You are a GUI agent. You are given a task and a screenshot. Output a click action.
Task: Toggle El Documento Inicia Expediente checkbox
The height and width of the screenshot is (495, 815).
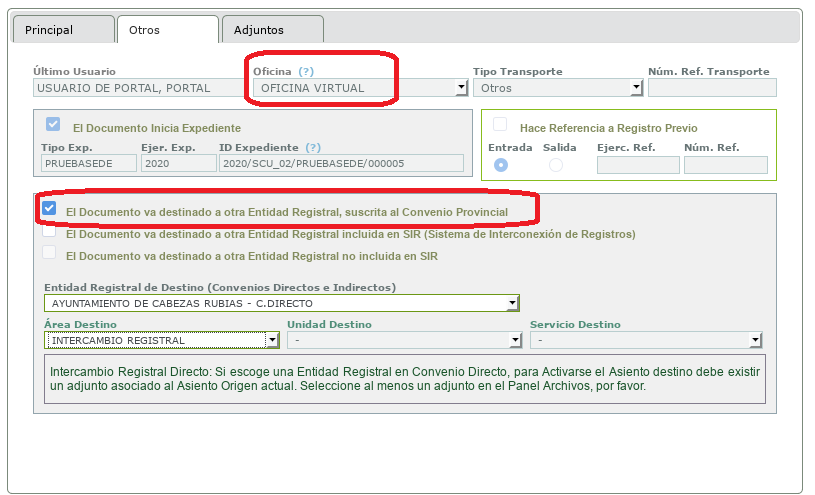(x=53, y=124)
